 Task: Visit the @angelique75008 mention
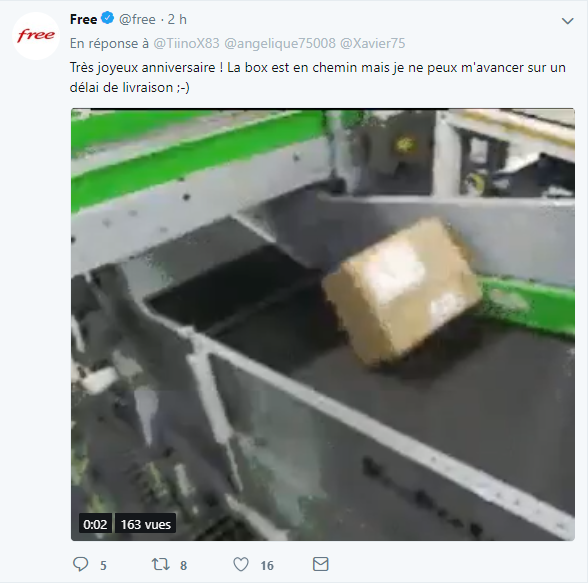coord(280,43)
